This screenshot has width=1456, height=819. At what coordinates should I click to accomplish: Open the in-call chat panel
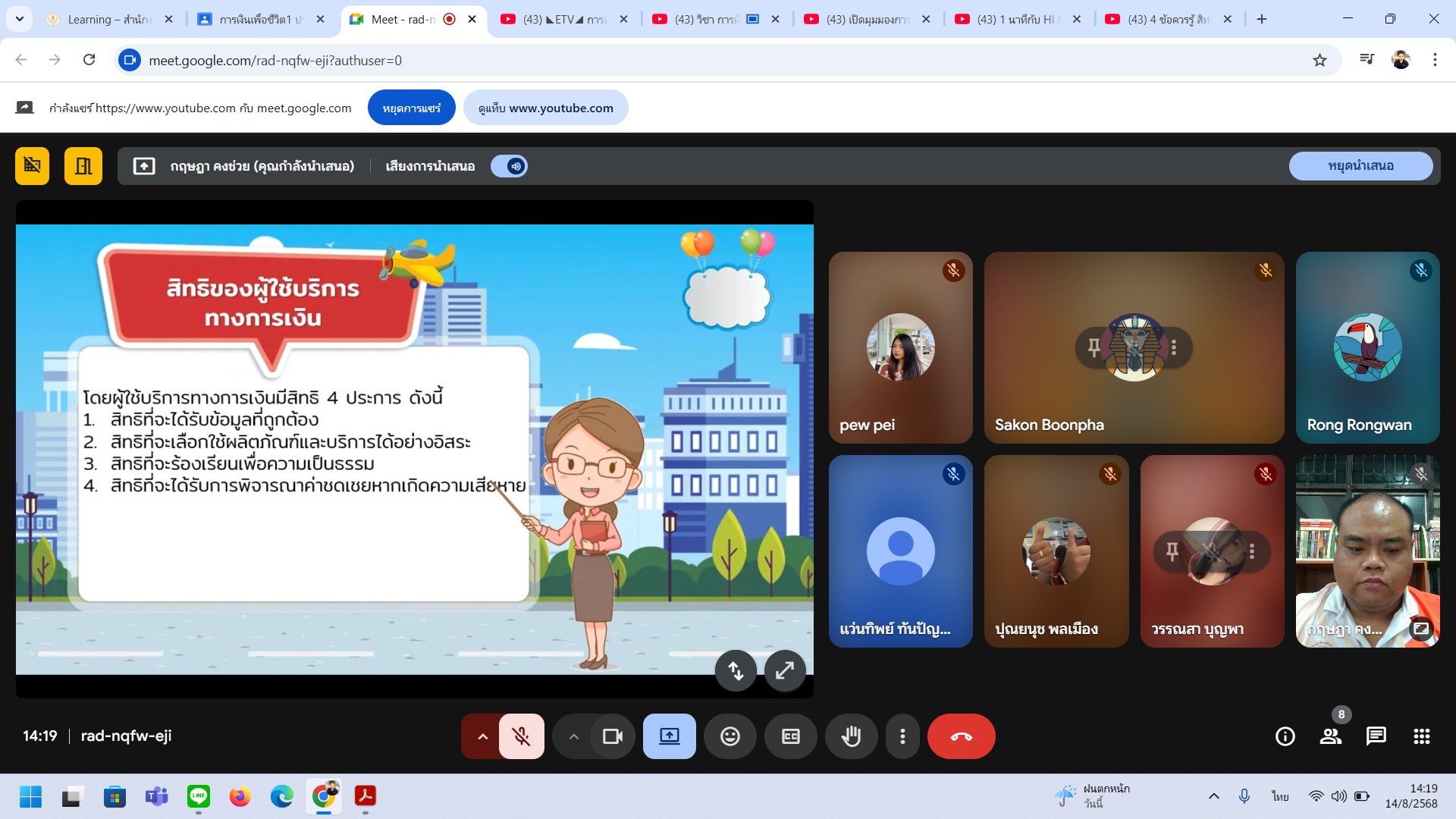[x=1376, y=736]
